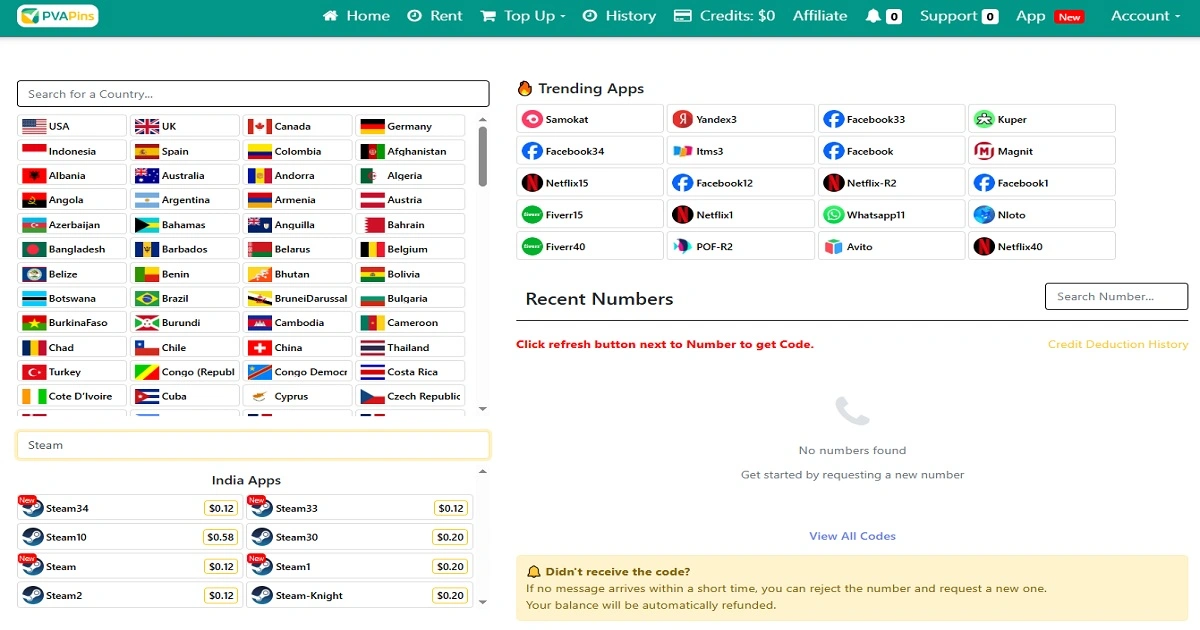
Task: Click the app search field containing Steam
Action: pos(253,445)
